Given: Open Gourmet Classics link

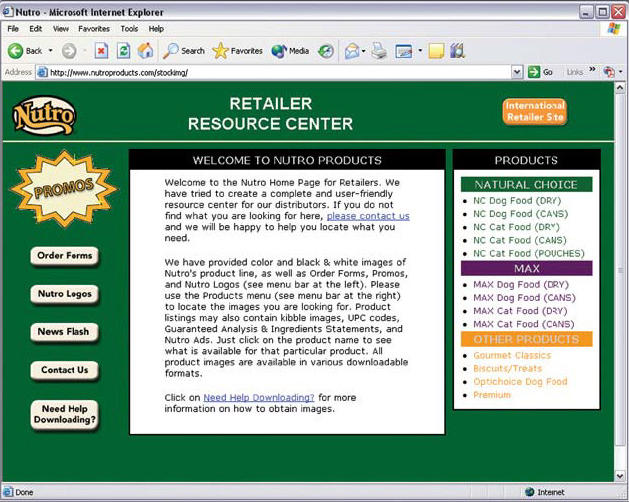Looking at the screenshot, I should click(x=512, y=356).
